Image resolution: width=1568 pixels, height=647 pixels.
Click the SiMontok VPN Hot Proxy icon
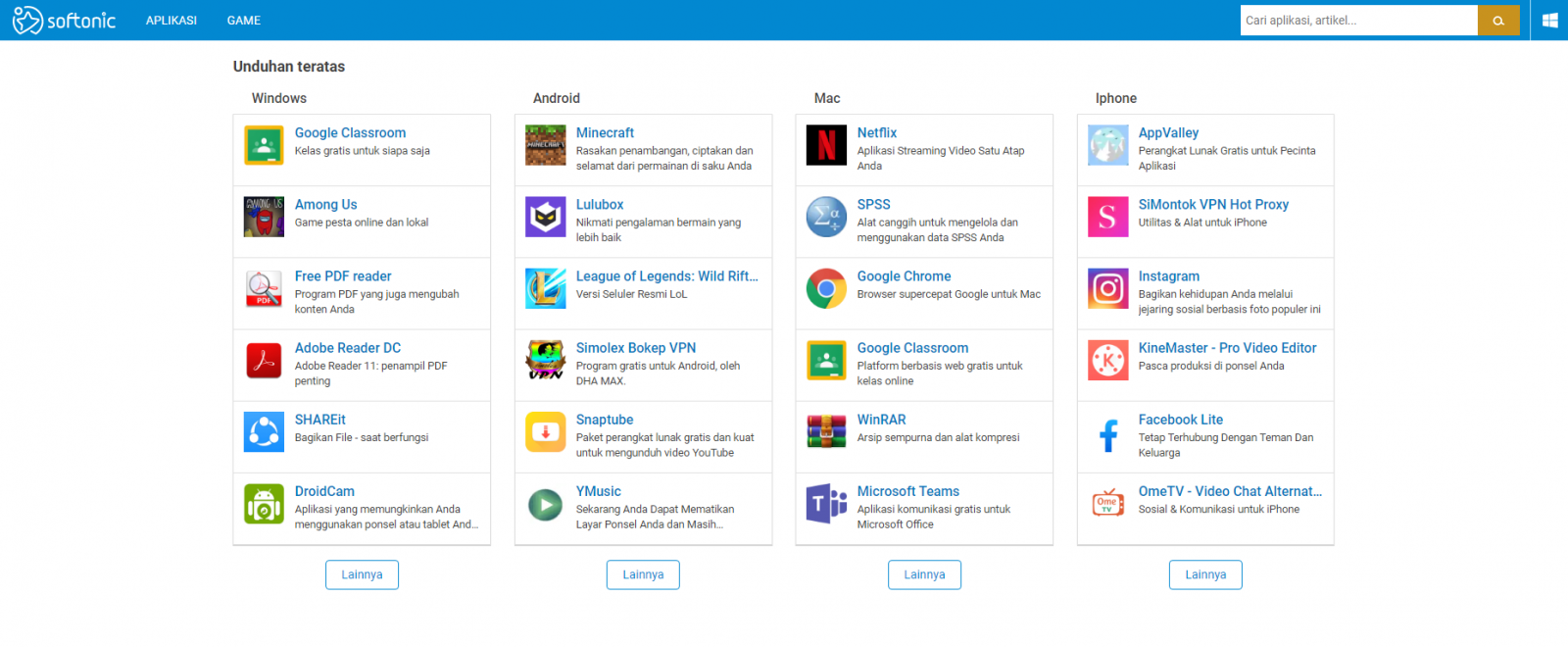tap(1107, 217)
